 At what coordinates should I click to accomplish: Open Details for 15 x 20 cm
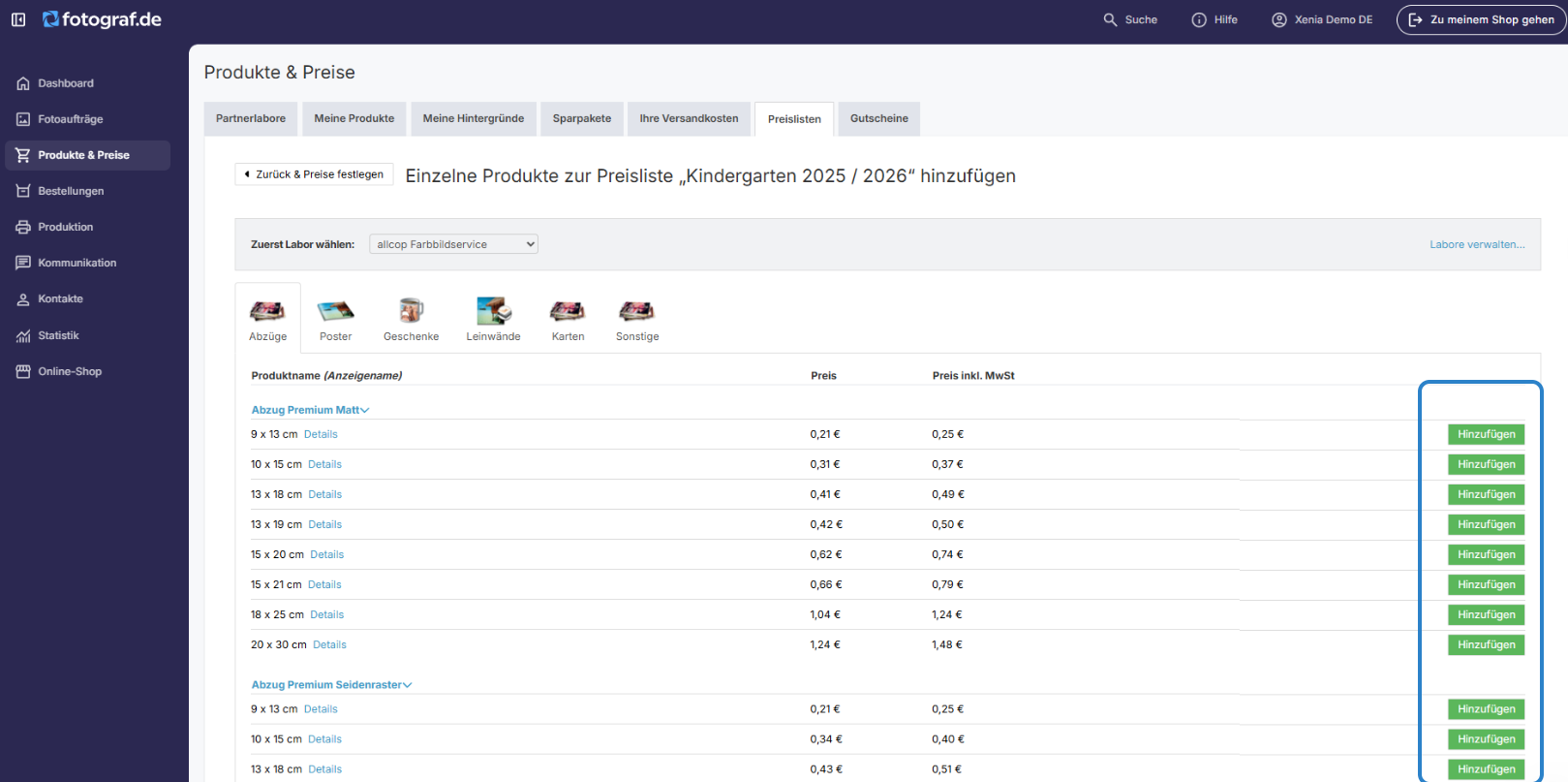[327, 554]
